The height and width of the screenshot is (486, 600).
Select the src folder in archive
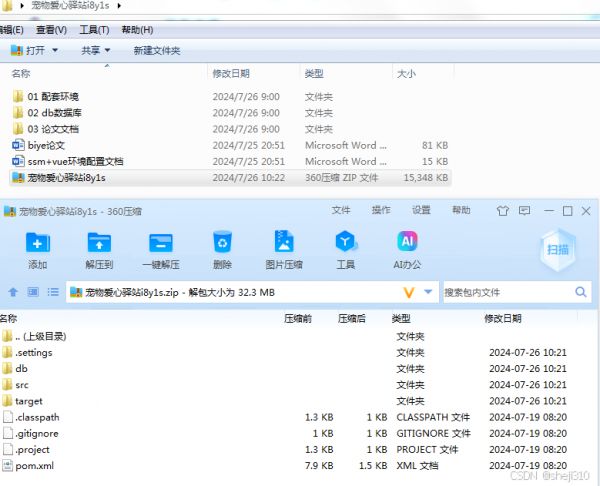point(15,385)
